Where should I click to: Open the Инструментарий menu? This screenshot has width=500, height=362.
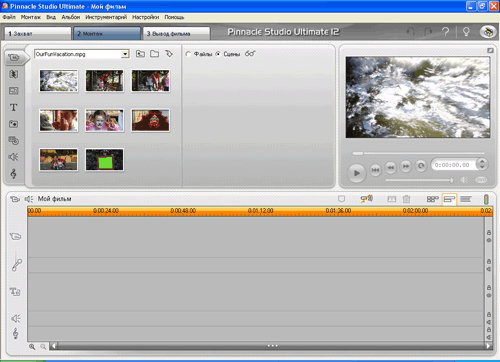point(106,17)
